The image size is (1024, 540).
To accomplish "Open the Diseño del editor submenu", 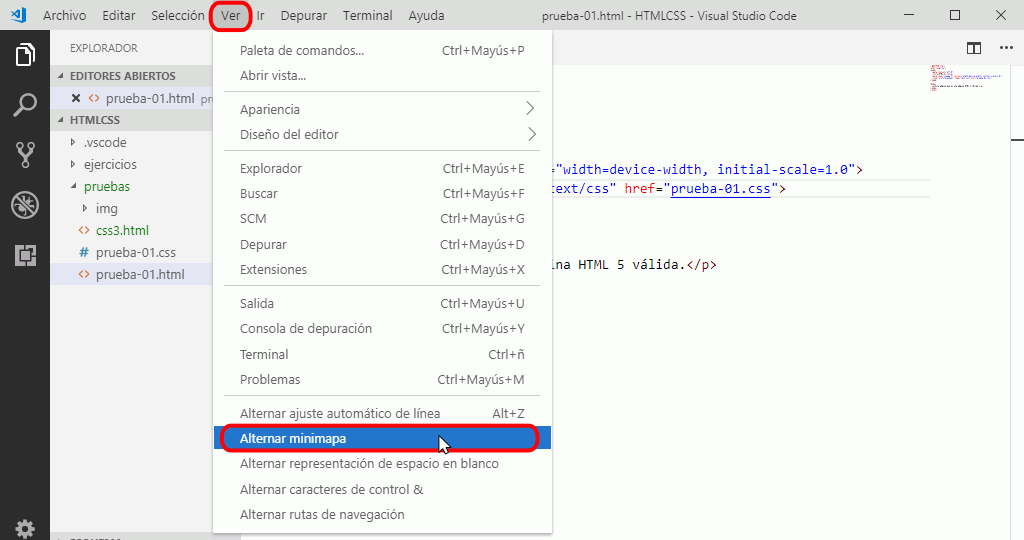I will pos(383,135).
